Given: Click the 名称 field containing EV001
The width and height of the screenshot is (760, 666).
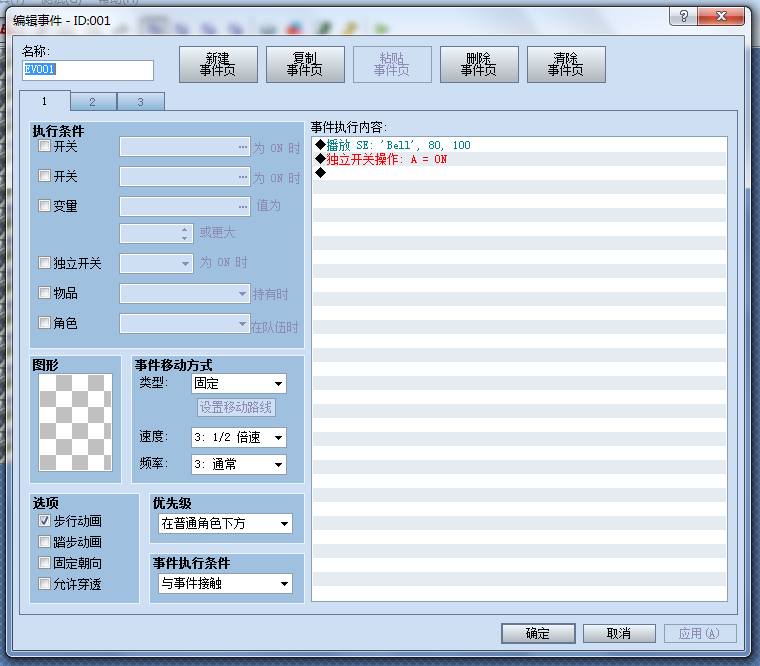Looking at the screenshot, I should tap(88, 70).
